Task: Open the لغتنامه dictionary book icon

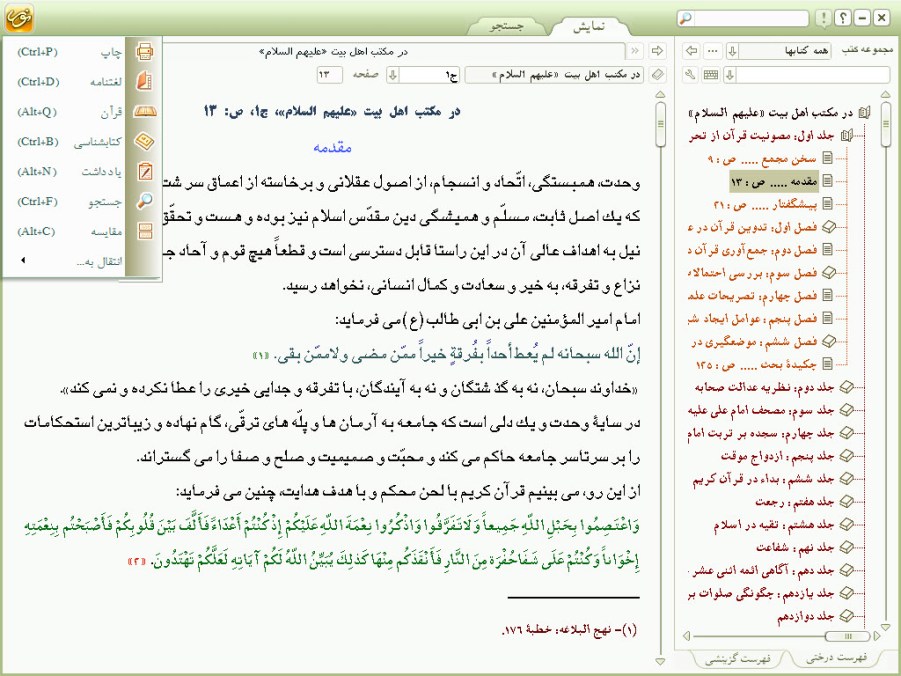Action: [144, 81]
